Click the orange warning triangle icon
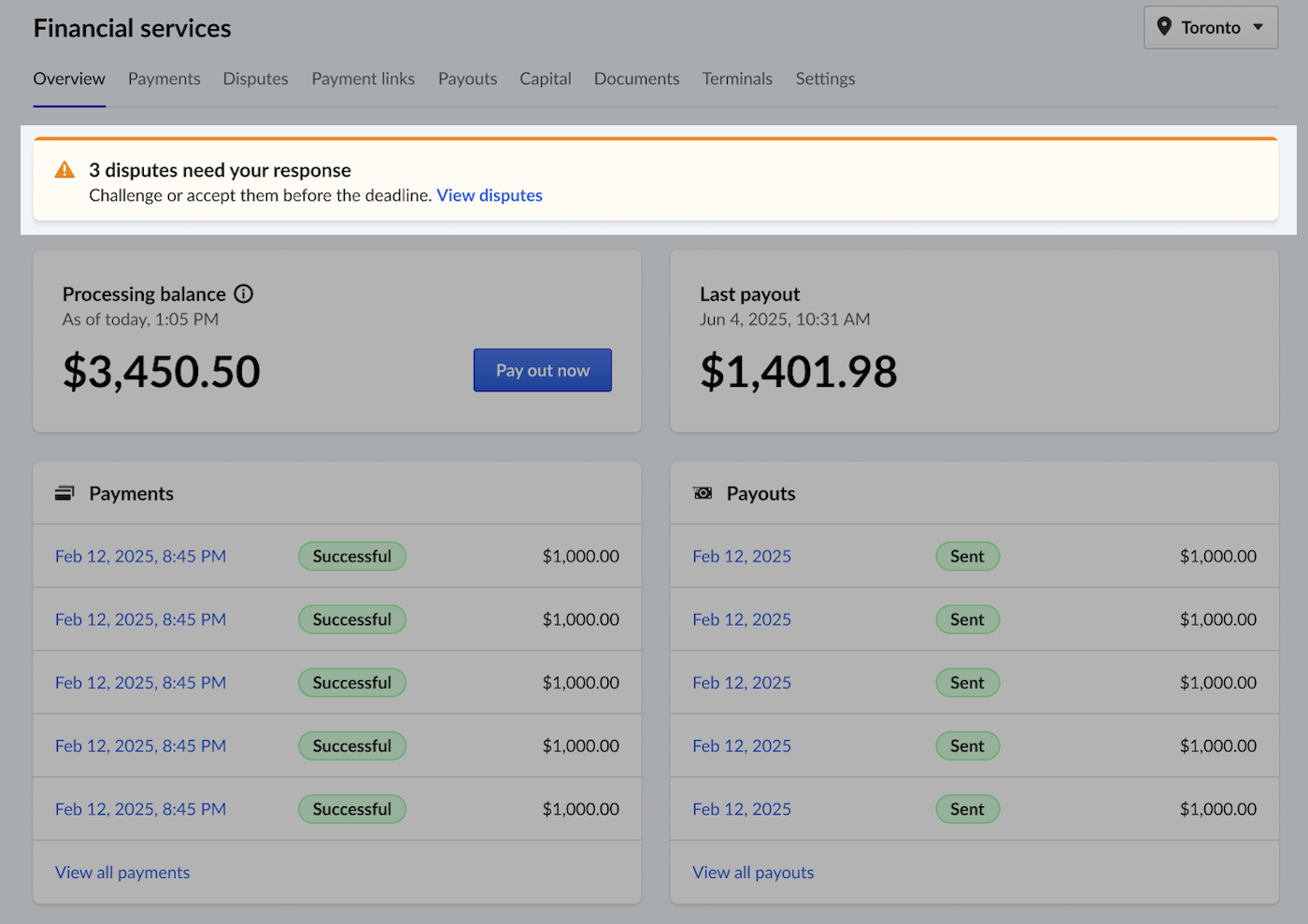This screenshot has width=1308, height=924. [64, 170]
